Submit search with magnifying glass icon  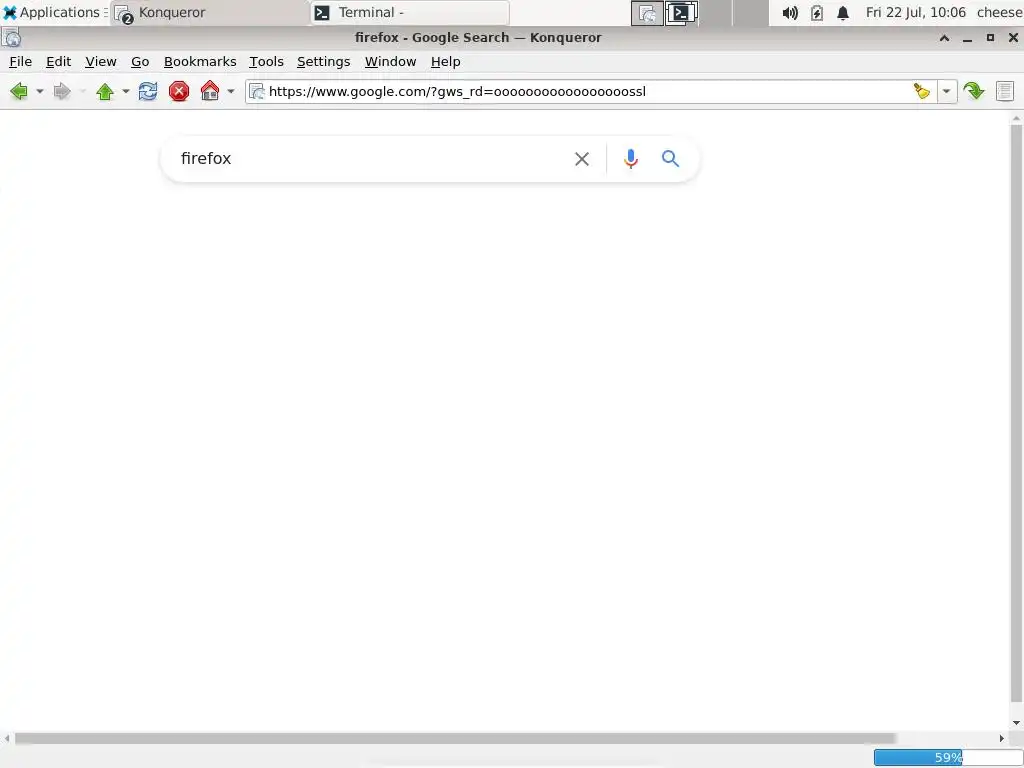tap(671, 159)
